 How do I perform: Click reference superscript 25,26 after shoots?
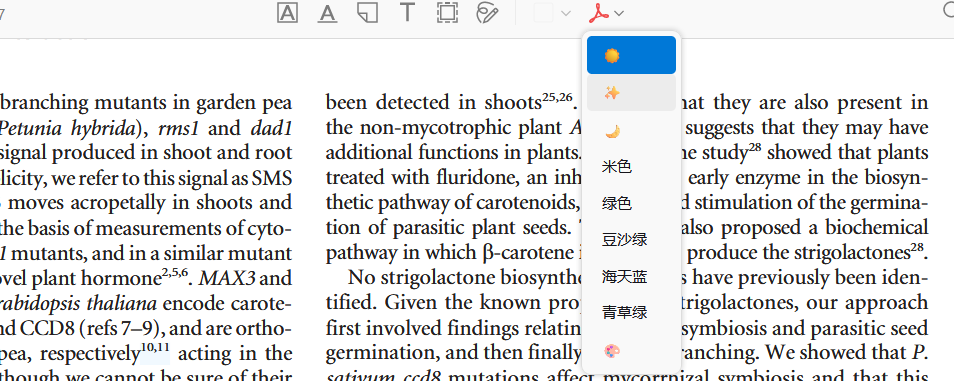pos(557,97)
